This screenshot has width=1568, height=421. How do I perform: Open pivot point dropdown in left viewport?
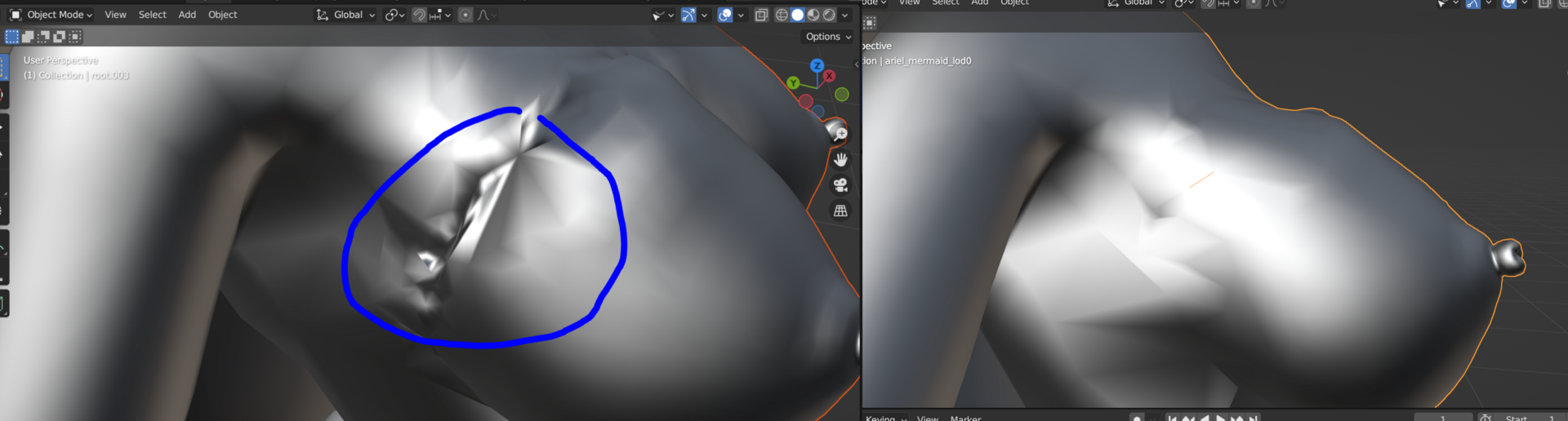[395, 15]
